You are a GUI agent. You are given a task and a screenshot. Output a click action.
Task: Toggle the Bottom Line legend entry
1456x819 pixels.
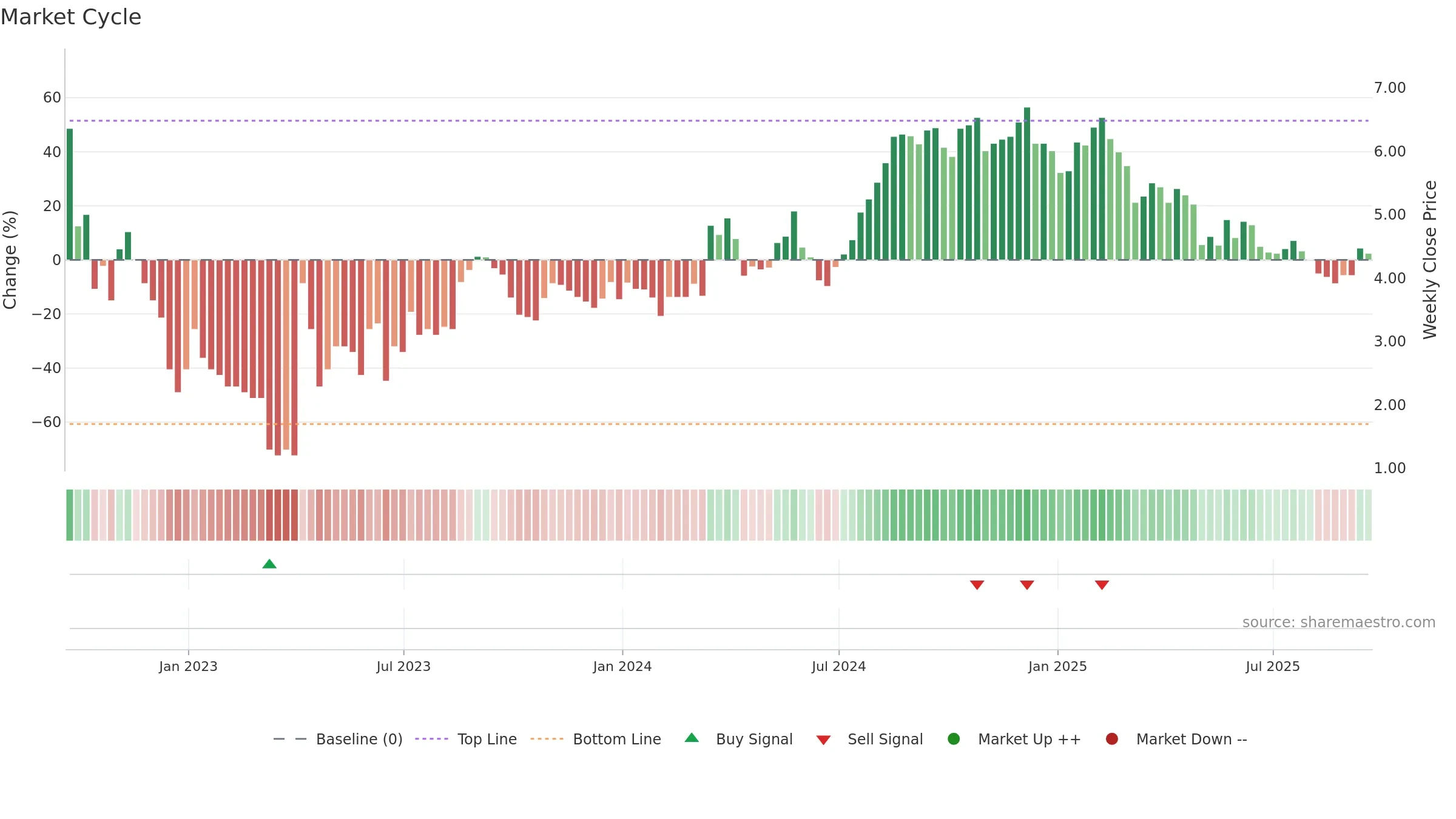point(596,739)
